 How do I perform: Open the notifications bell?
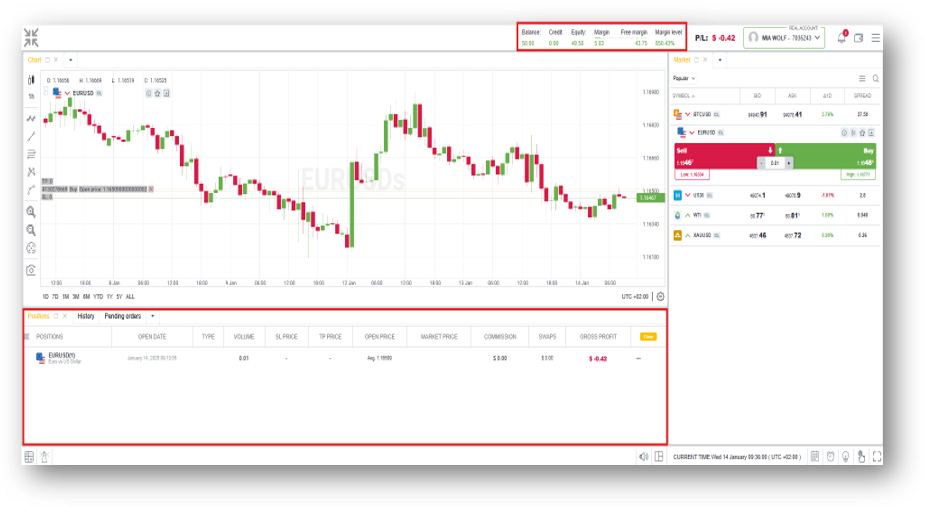point(841,38)
